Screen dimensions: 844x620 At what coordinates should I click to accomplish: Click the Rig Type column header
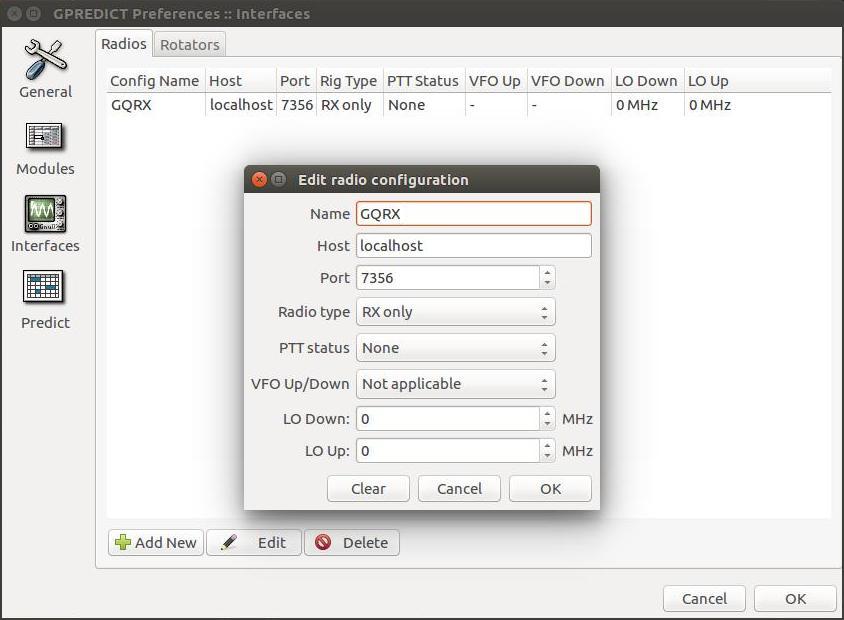[x=349, y=81]
